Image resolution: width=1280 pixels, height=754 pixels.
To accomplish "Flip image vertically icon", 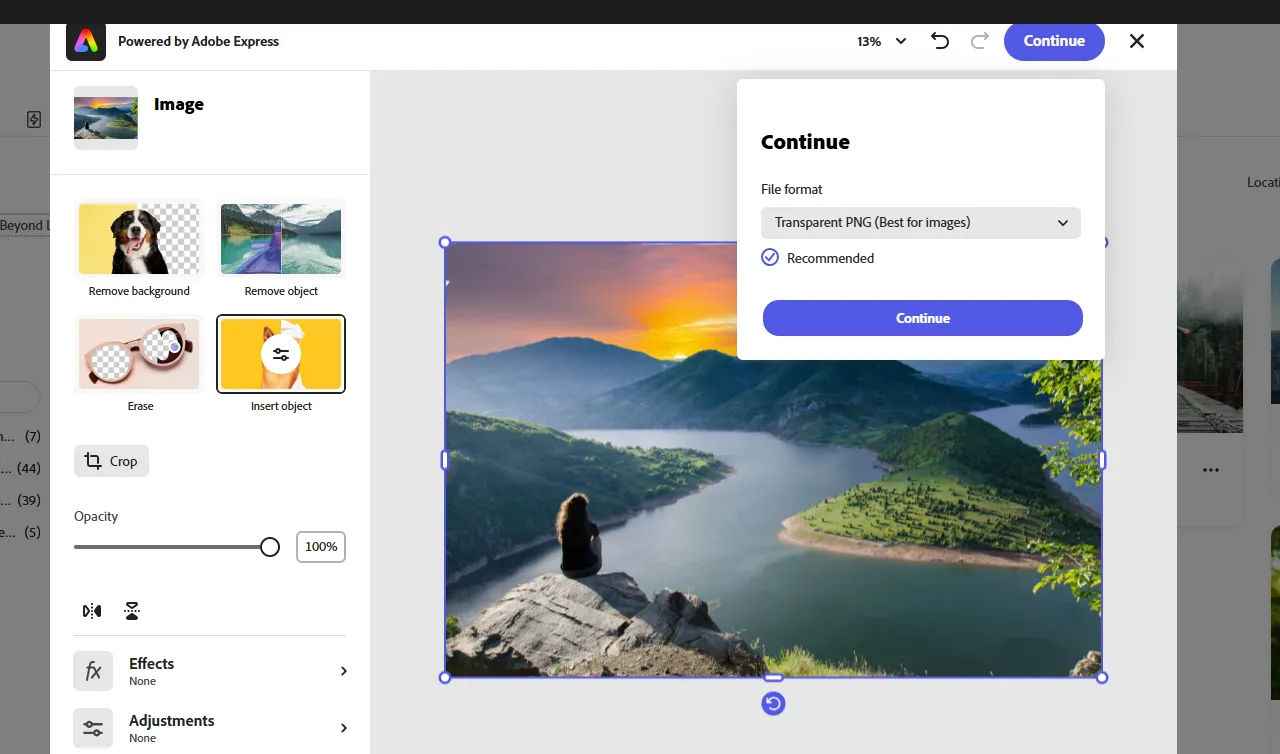I will click(132, 611).
